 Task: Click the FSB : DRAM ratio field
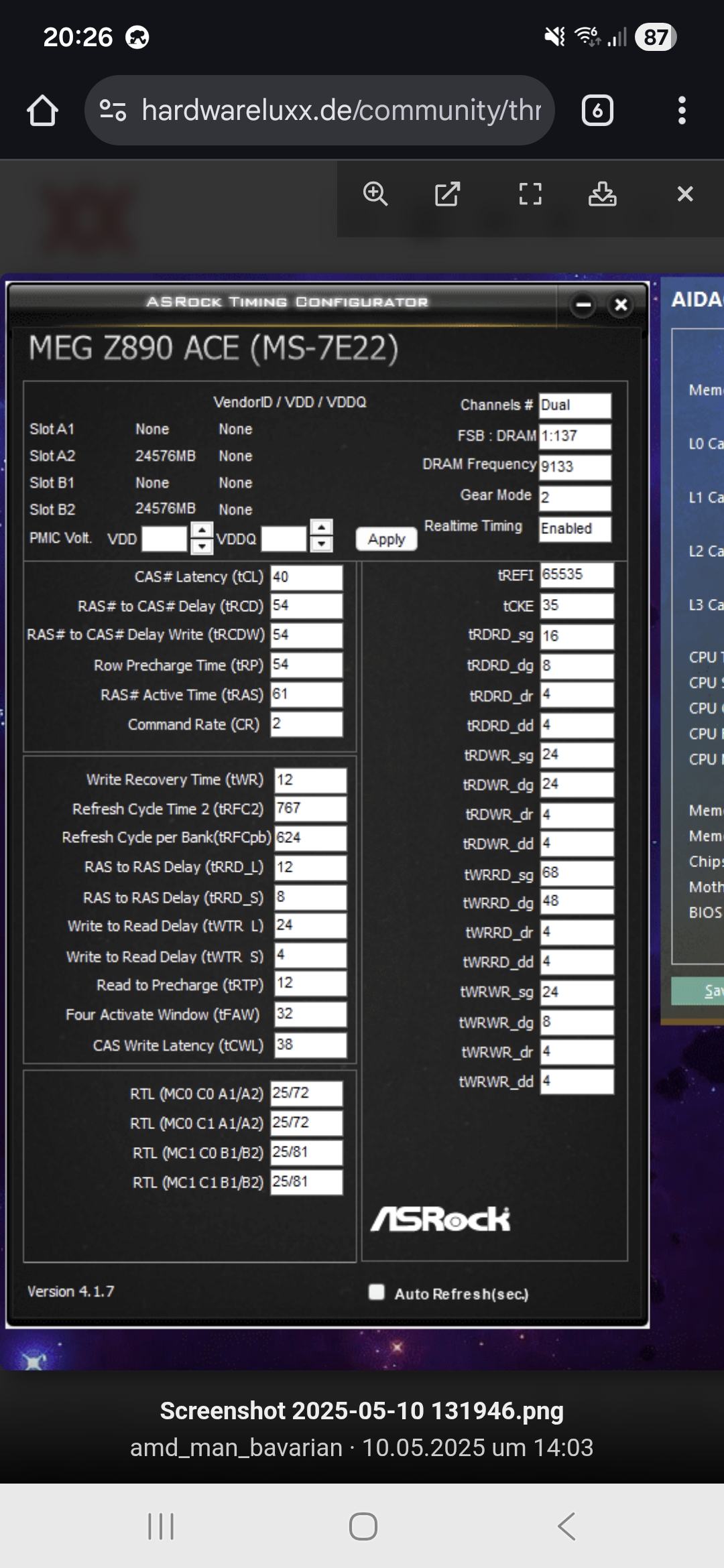click(x=575, y=436)
